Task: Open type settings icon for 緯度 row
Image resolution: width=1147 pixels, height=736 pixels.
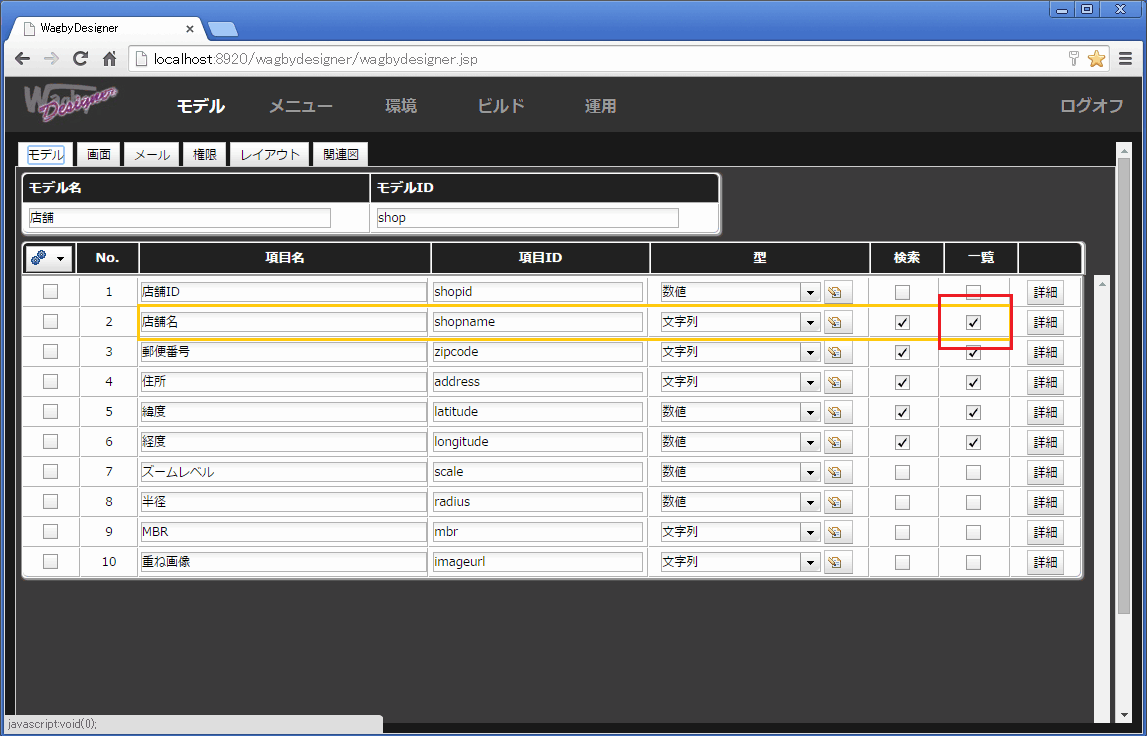Action: (838, 413)
